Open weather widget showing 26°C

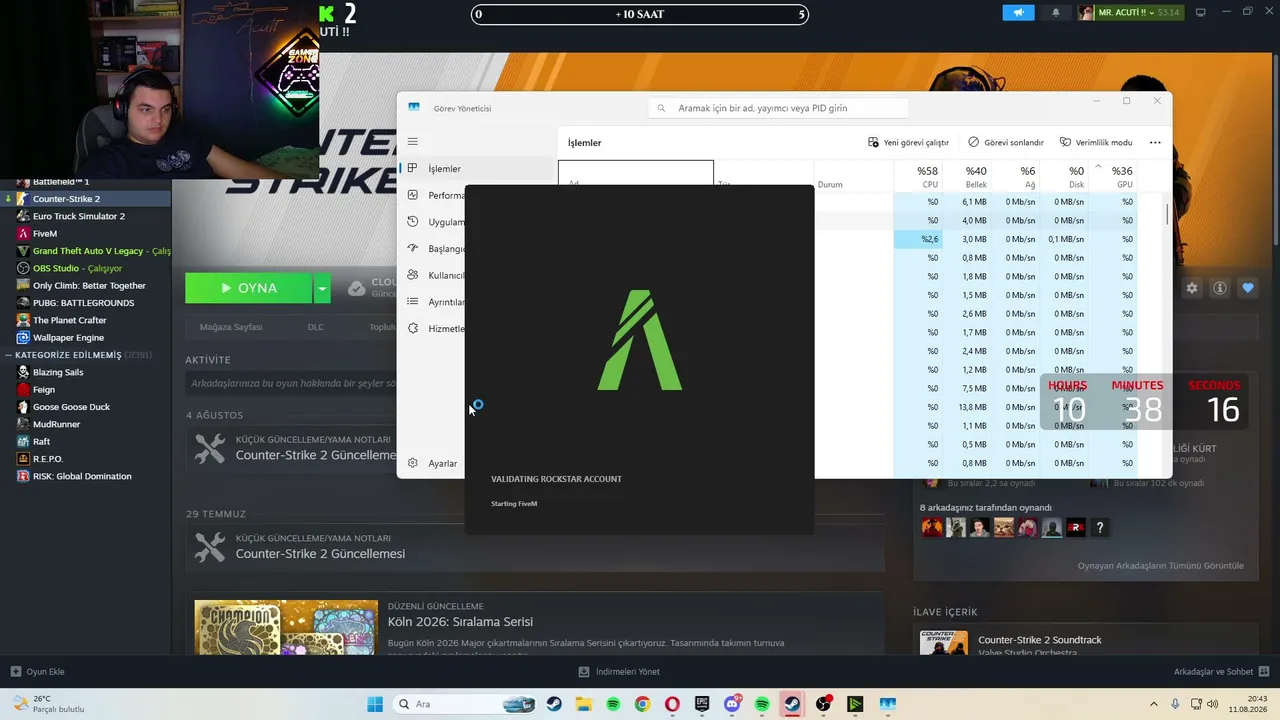coord(46,704)
